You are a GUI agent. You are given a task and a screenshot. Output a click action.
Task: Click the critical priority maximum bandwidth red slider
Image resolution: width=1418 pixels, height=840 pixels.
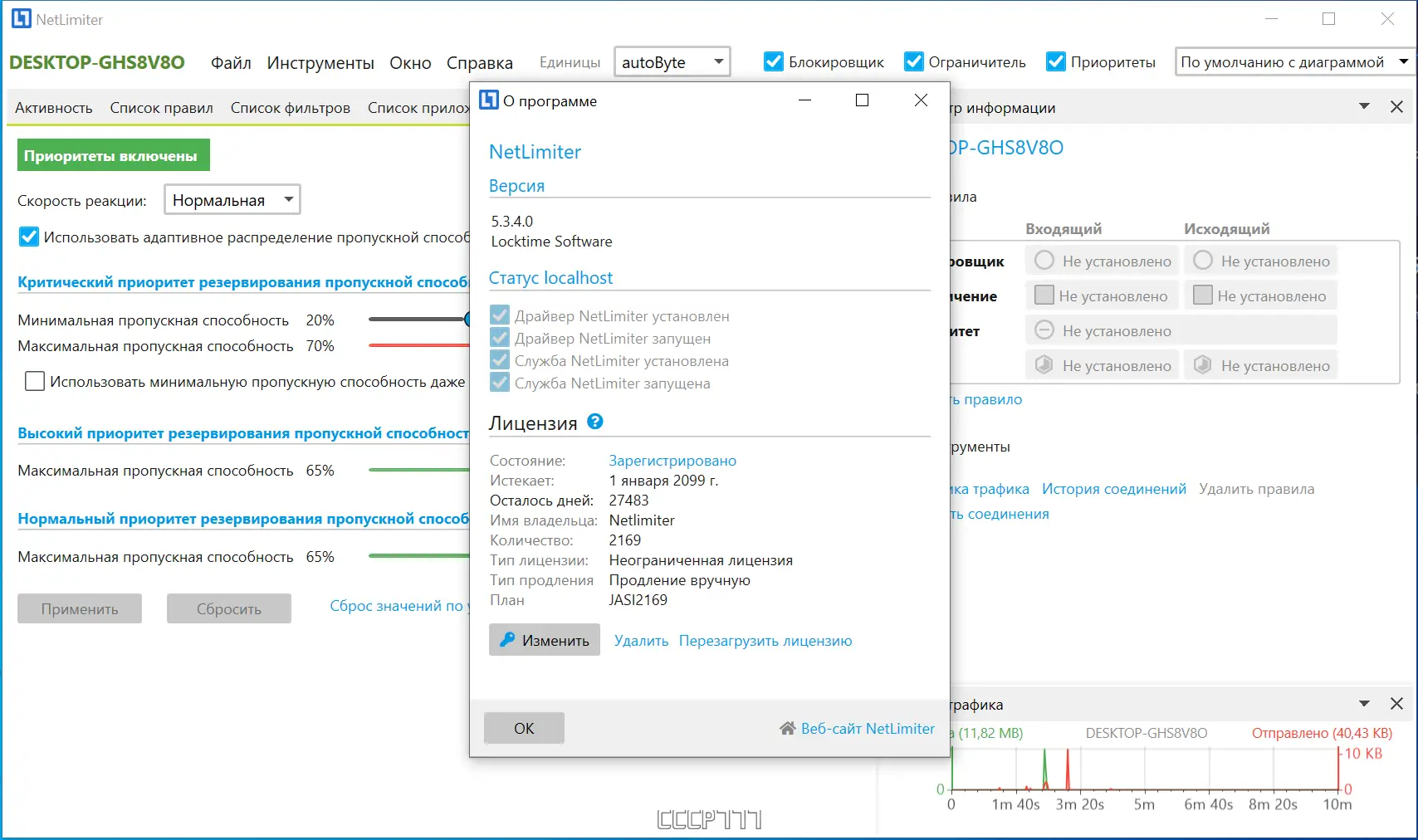point(419,345)
